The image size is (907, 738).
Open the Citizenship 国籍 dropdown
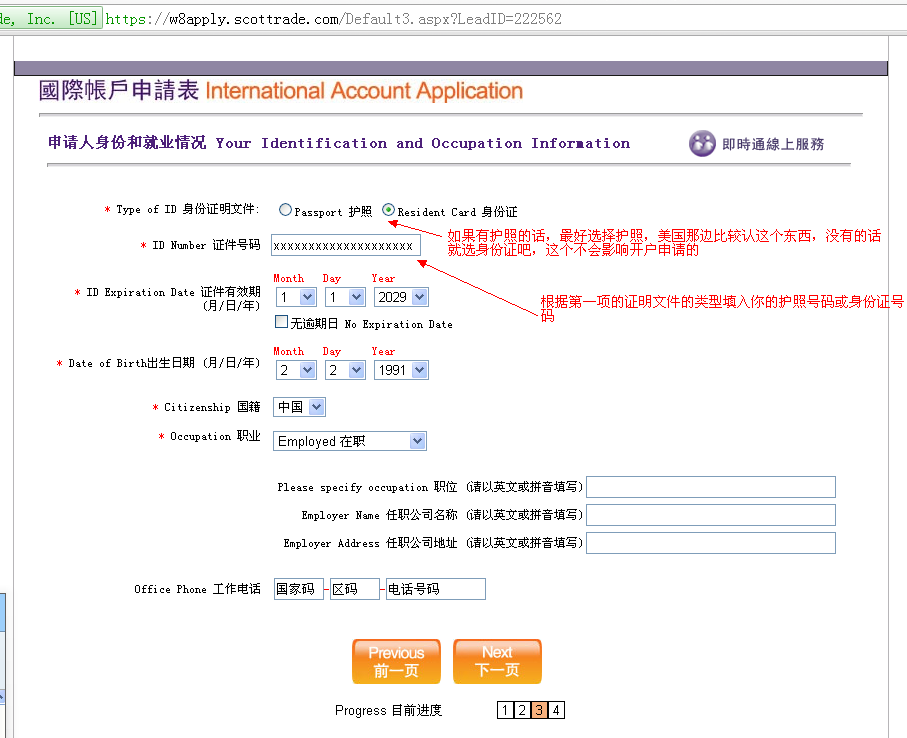298,407
